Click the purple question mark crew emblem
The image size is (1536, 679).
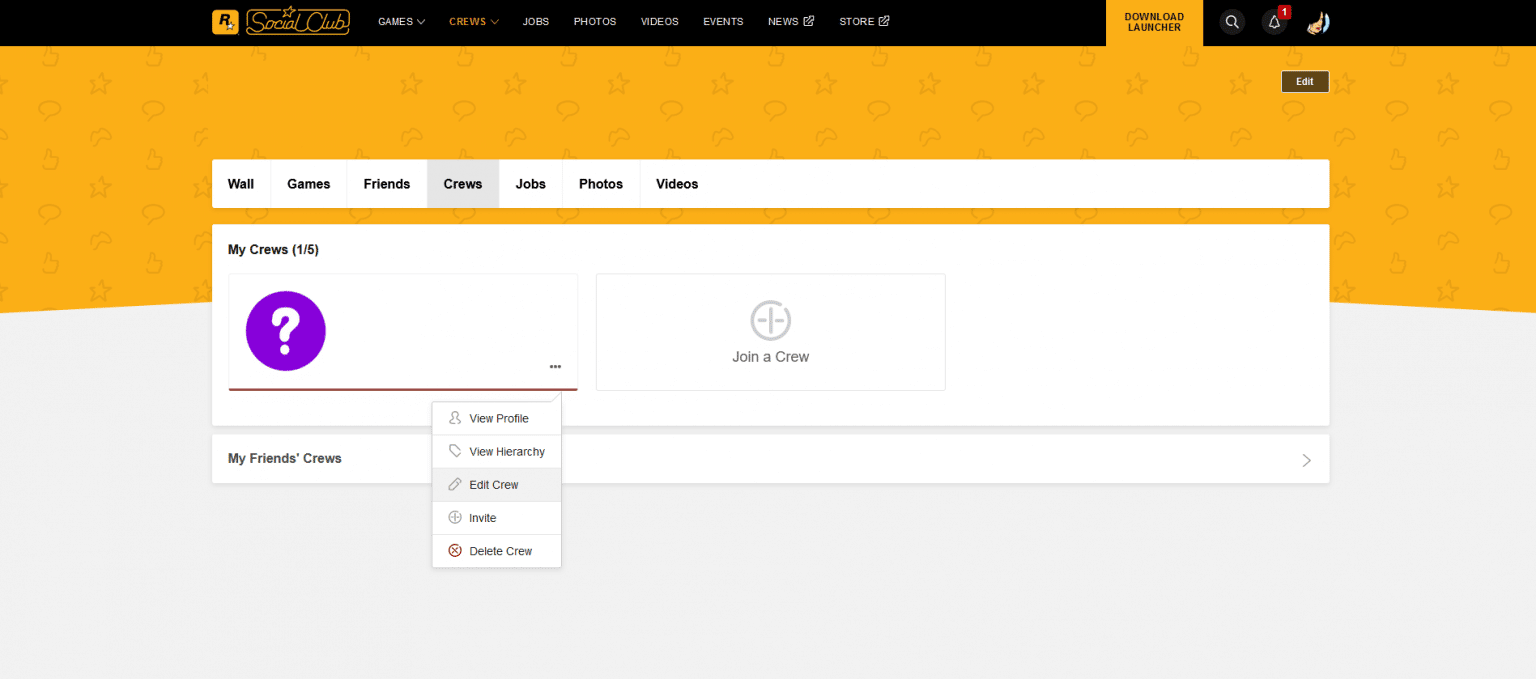click(286, 331)
